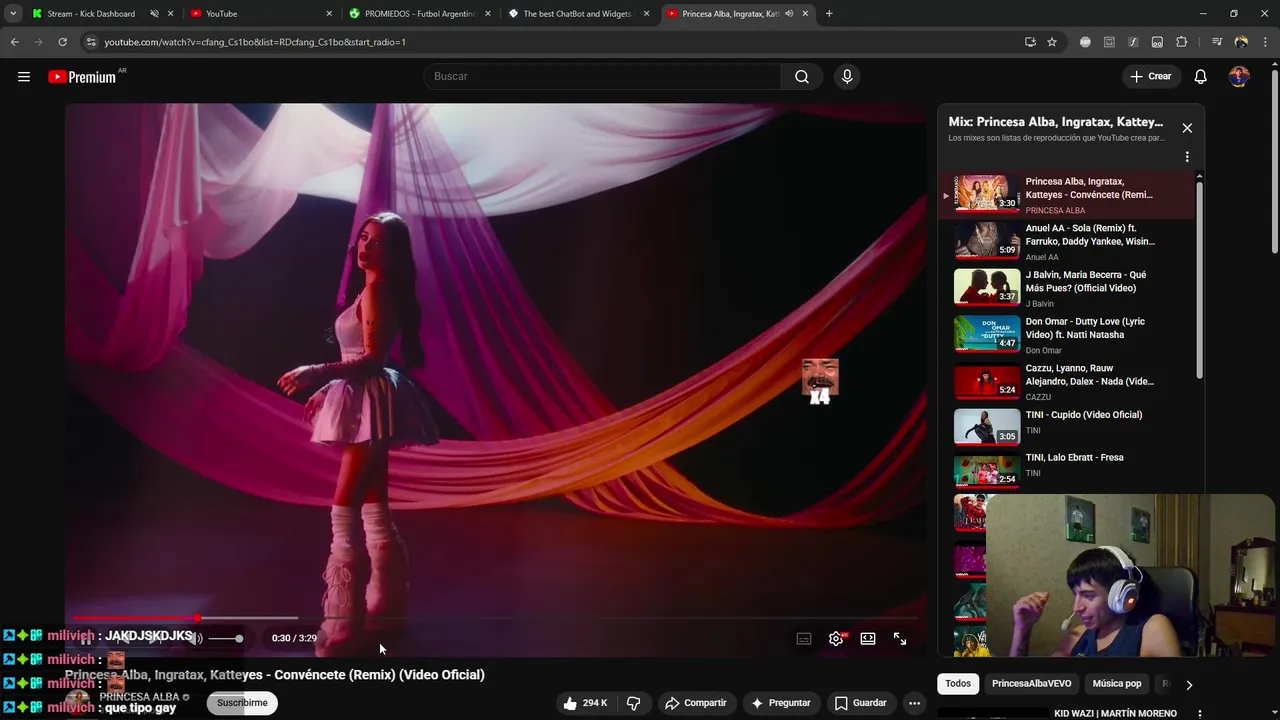Open the Mix playlist options menu

(1187, 157)
